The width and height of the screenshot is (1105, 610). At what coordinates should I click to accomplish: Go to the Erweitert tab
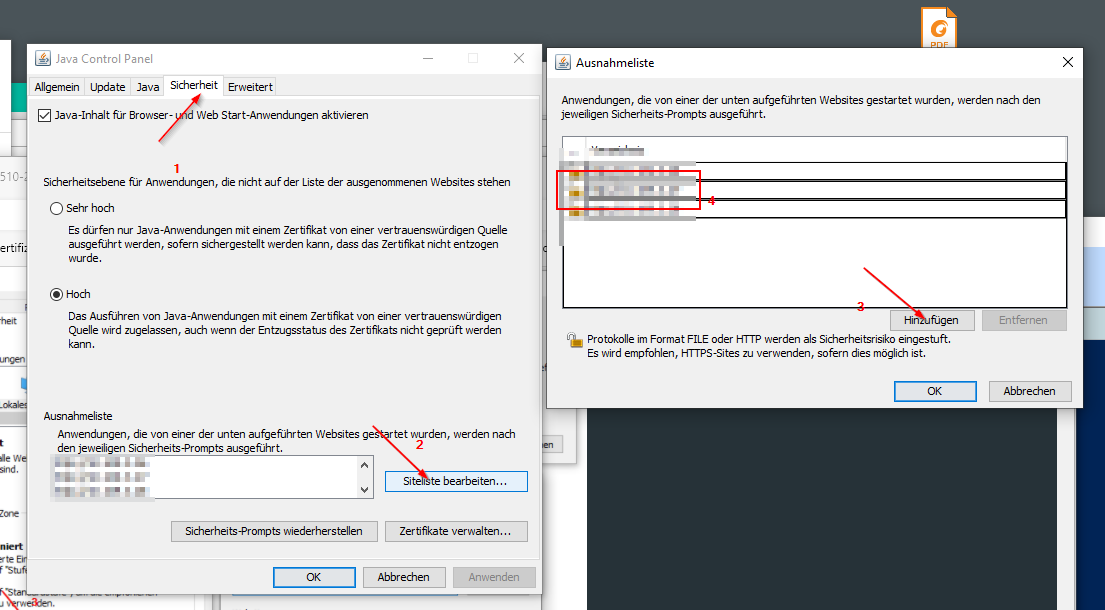[x=250, y=87]
